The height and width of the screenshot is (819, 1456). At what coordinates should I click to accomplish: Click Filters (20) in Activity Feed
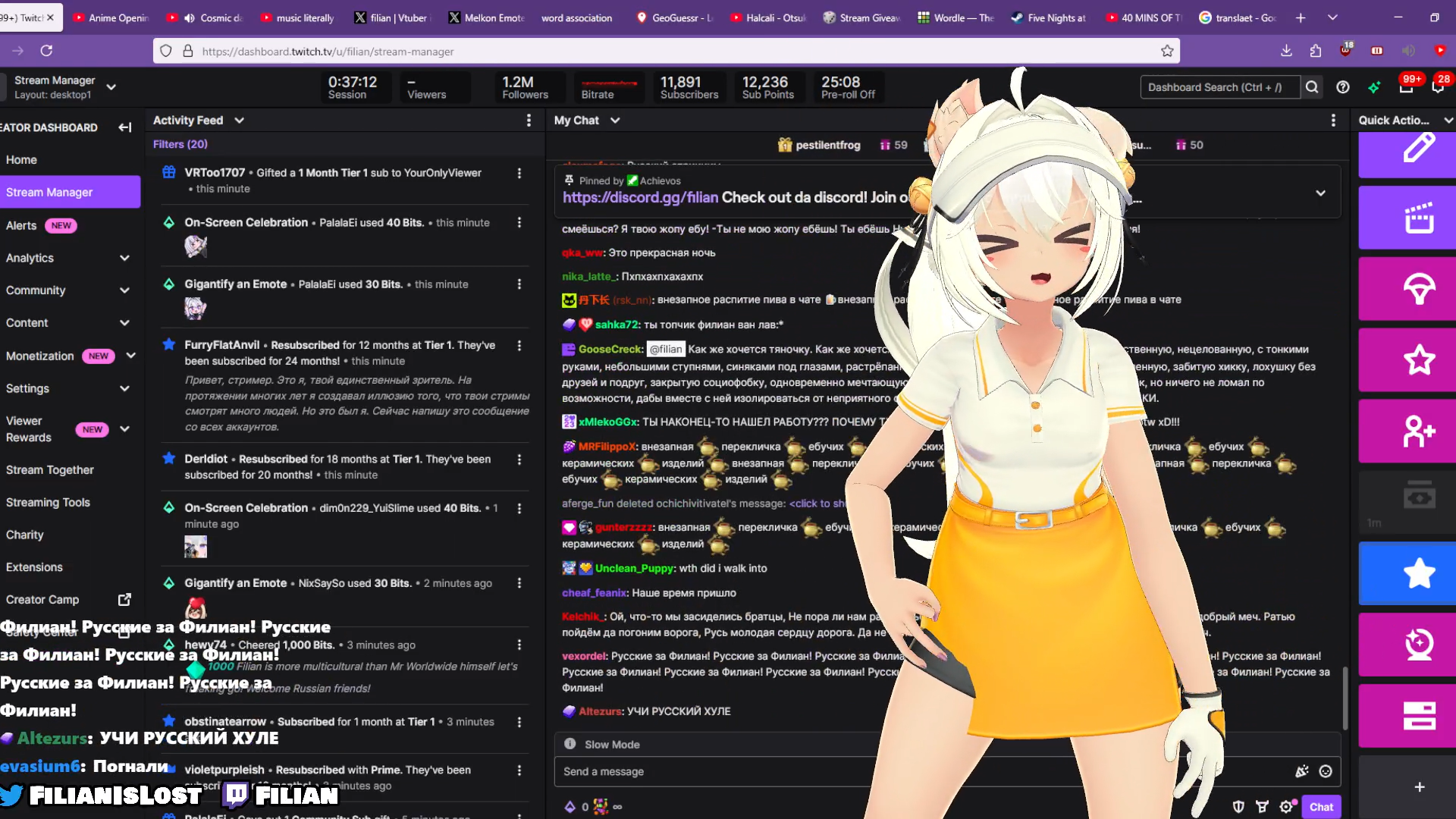click(x=180, y=144)
